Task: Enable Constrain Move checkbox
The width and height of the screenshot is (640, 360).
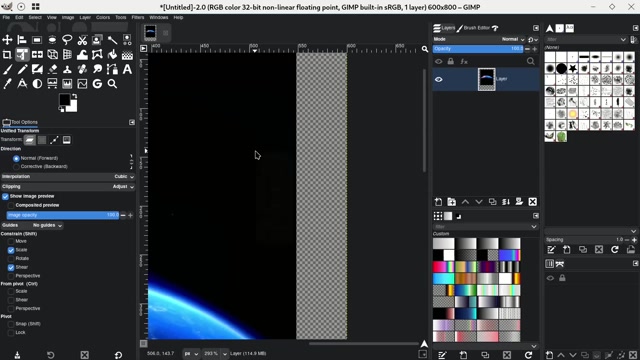Action: 11,242
